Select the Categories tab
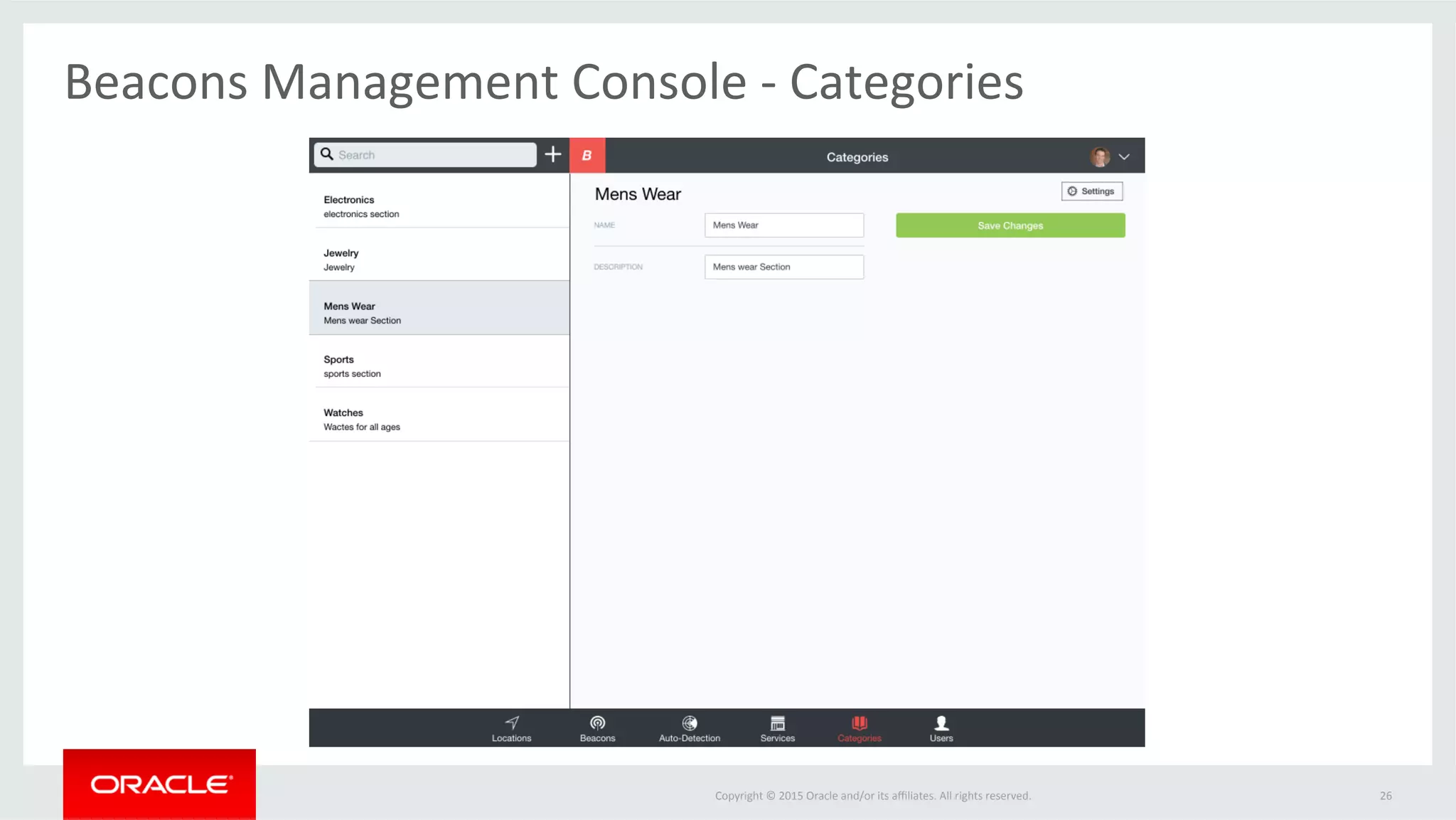 tap(860, 729)
